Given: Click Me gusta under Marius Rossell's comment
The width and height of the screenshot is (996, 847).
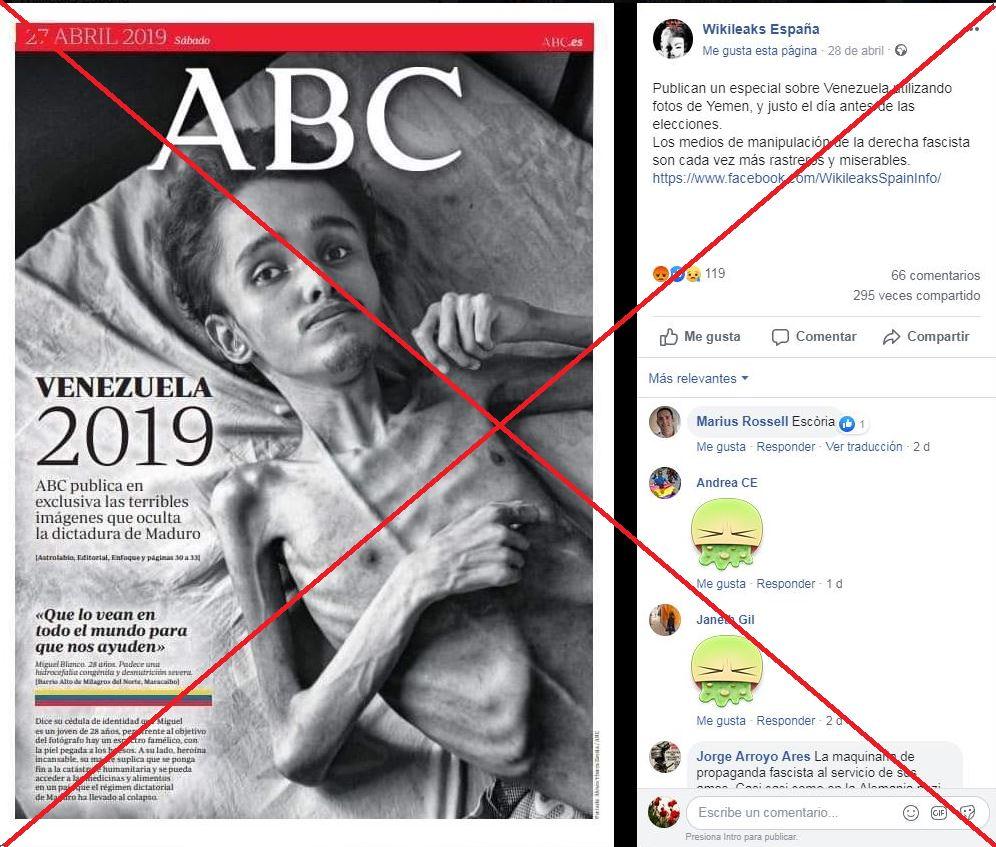Looking at the screenshot, I should coord(720,447).
